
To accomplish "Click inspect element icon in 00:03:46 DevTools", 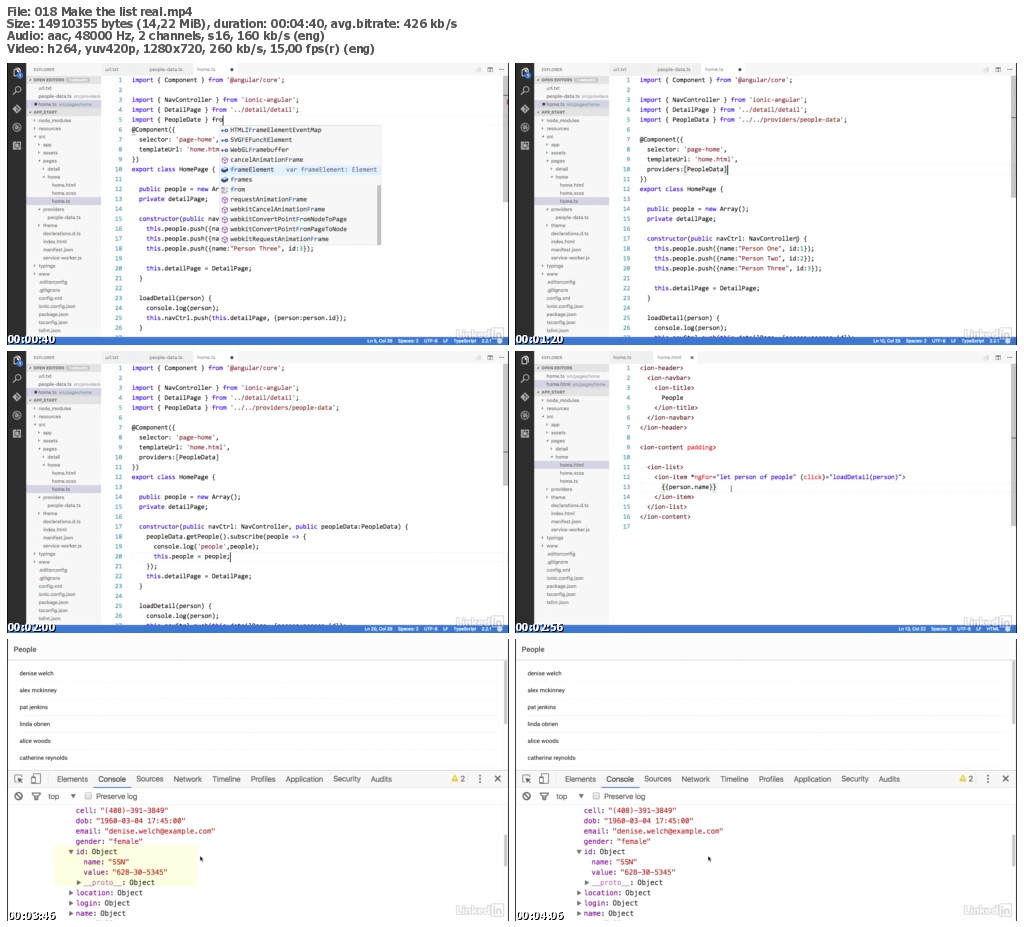I will (18, 779).
